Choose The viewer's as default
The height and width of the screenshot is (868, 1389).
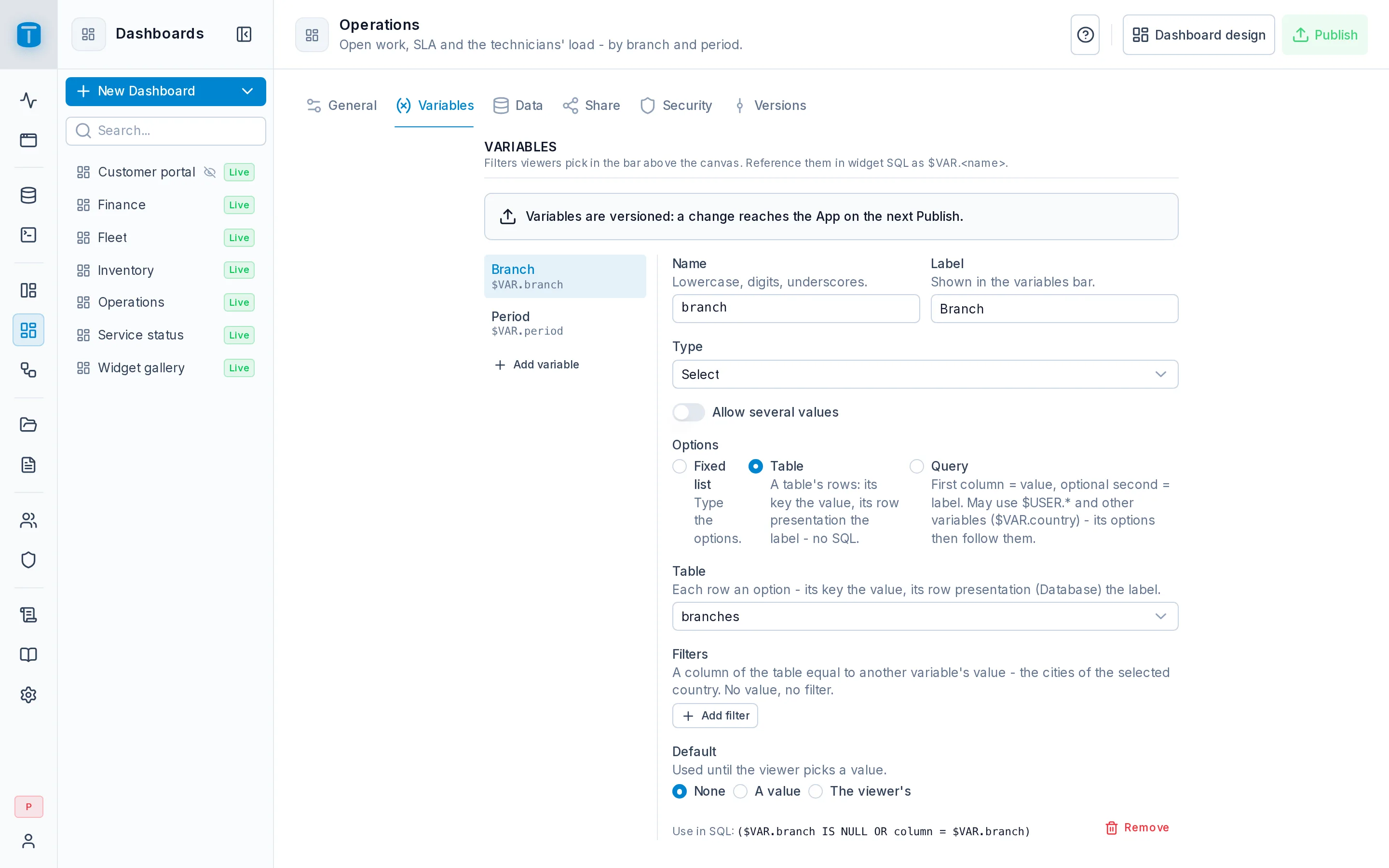pos(816,791)
